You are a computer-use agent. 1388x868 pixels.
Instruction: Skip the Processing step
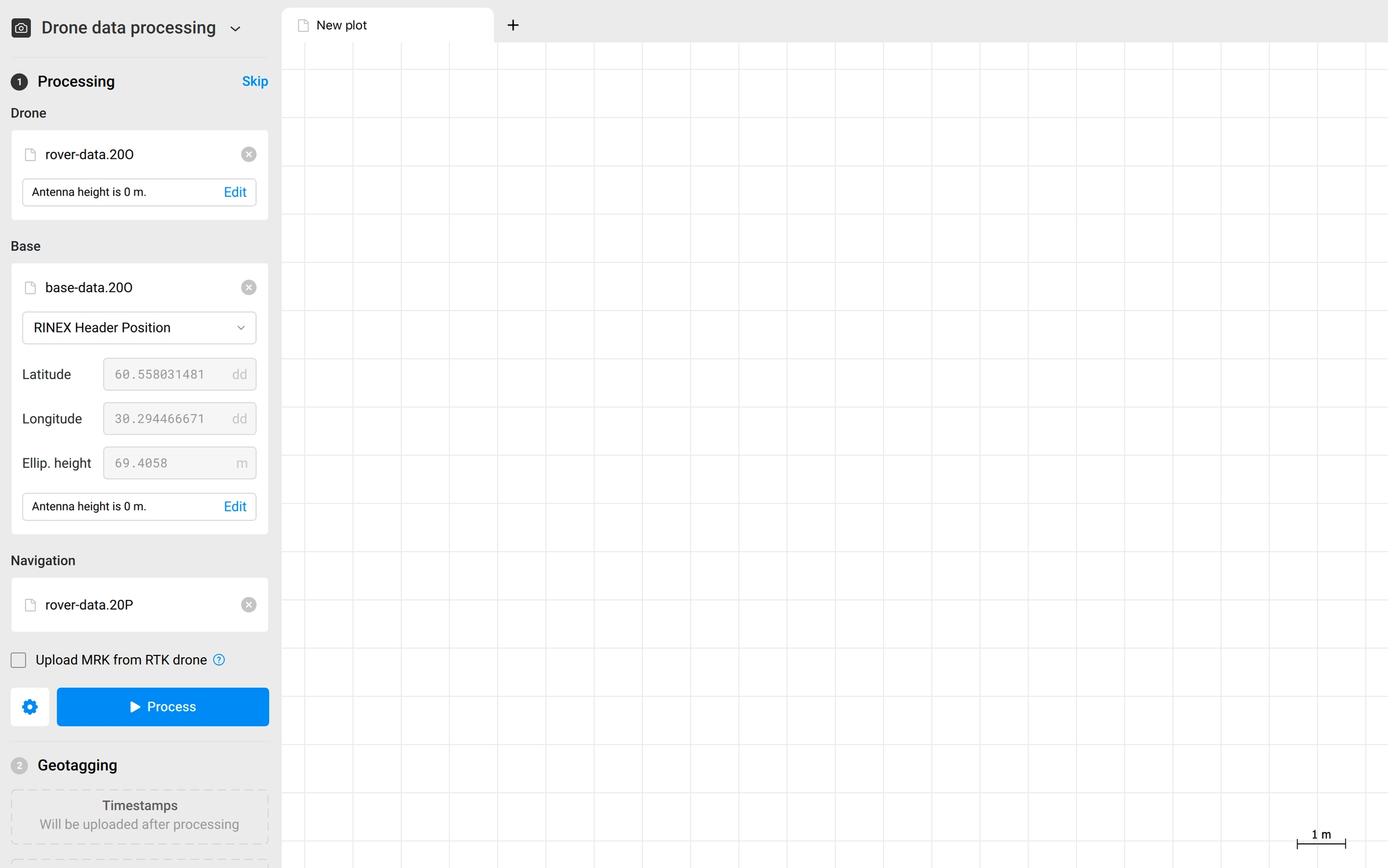[x=255, y=81]
